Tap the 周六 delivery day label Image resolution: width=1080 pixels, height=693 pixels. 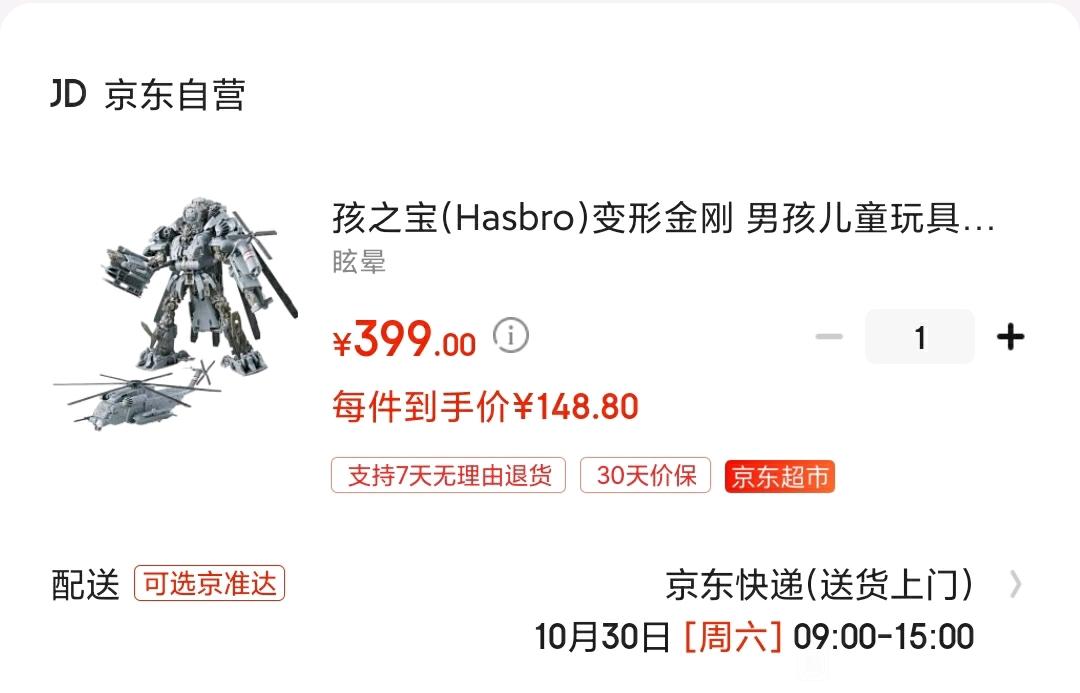732,637
